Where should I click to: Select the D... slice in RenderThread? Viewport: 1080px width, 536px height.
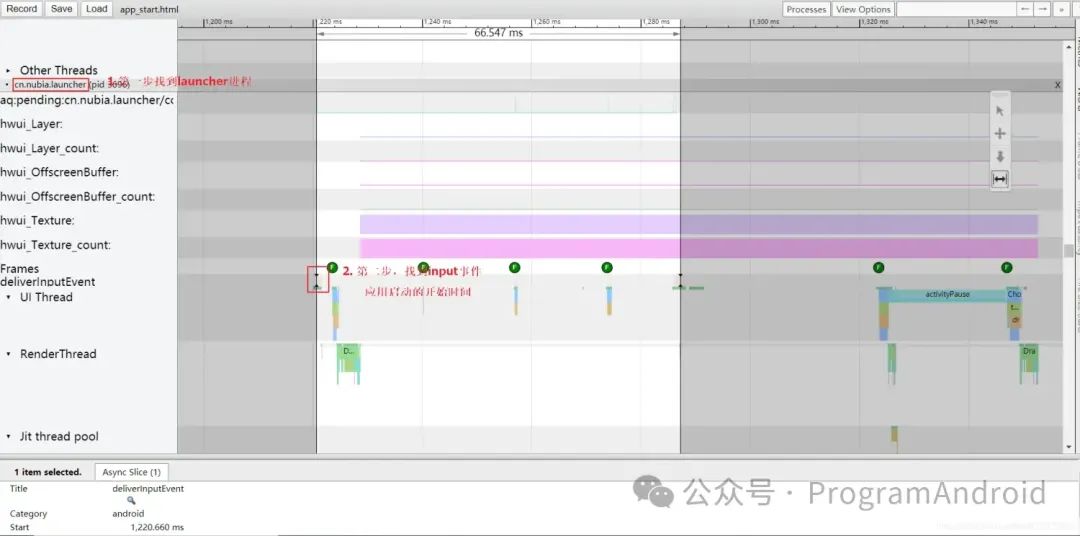pos(349,351)
